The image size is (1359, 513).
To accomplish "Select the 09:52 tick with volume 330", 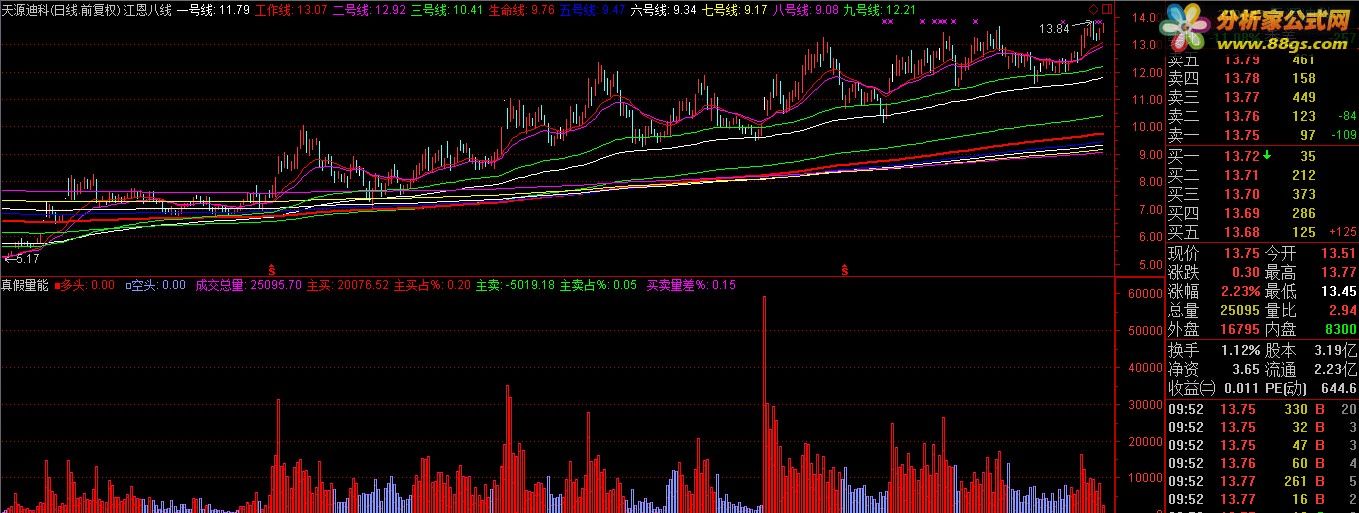I will [x=1262, y=408].
